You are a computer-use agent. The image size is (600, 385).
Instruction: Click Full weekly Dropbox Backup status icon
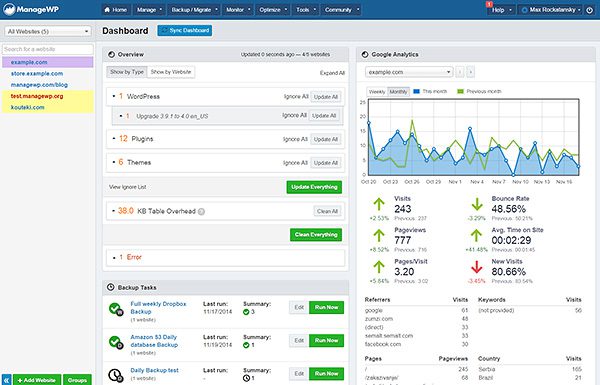click(x=116, y=309)
